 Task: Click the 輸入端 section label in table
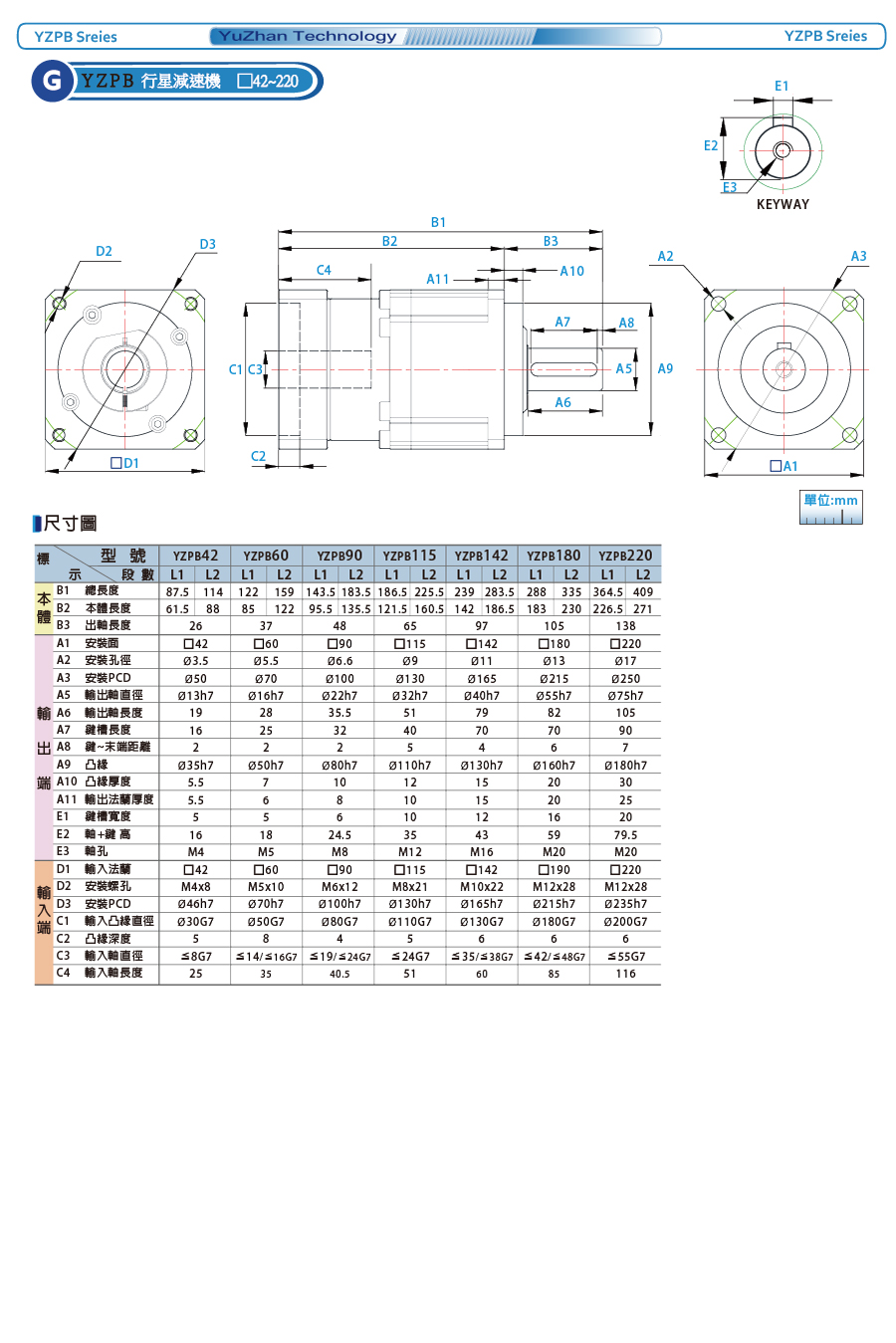tap(44, 910)
